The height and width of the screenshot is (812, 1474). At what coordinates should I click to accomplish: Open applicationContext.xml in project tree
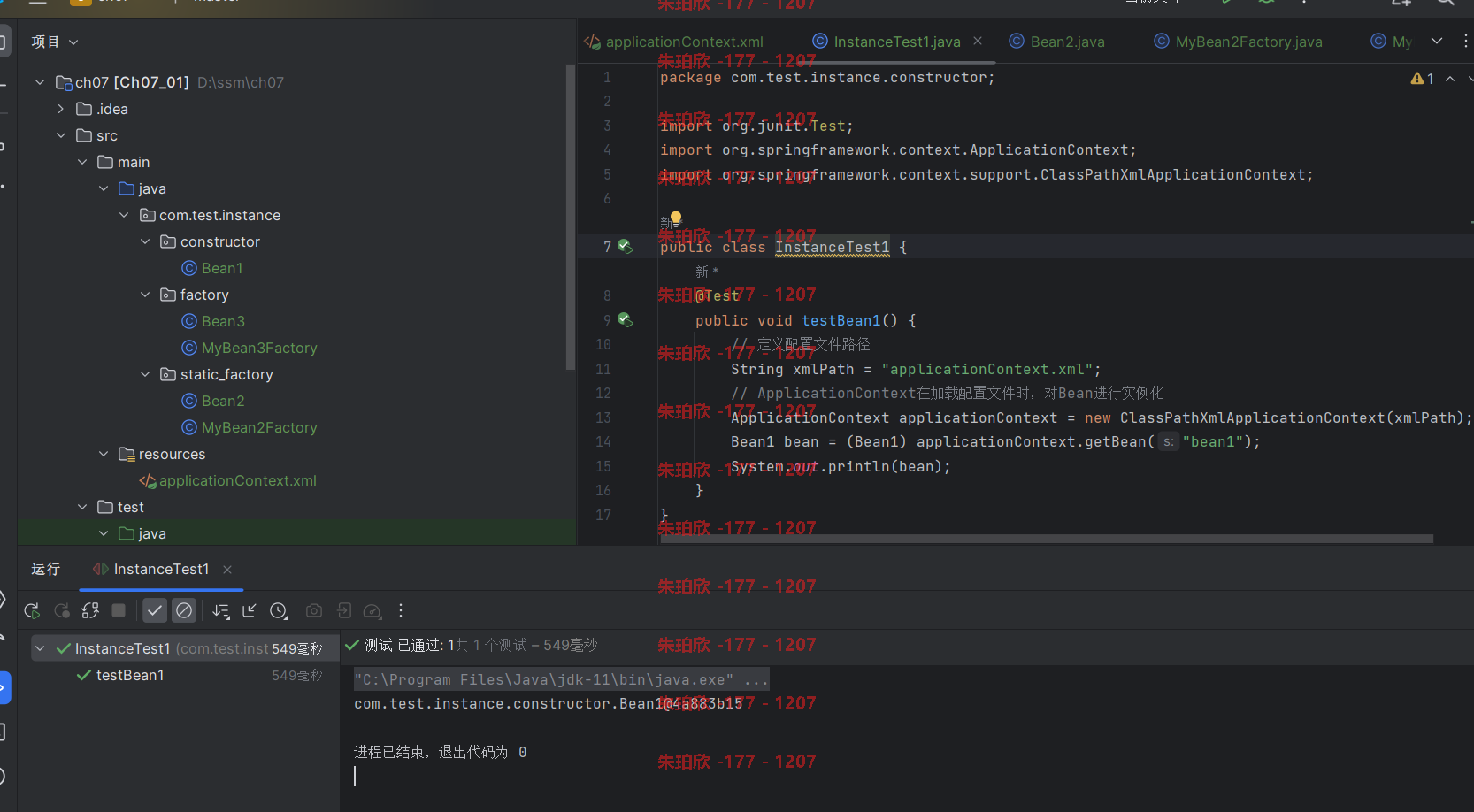coord(227,480)
